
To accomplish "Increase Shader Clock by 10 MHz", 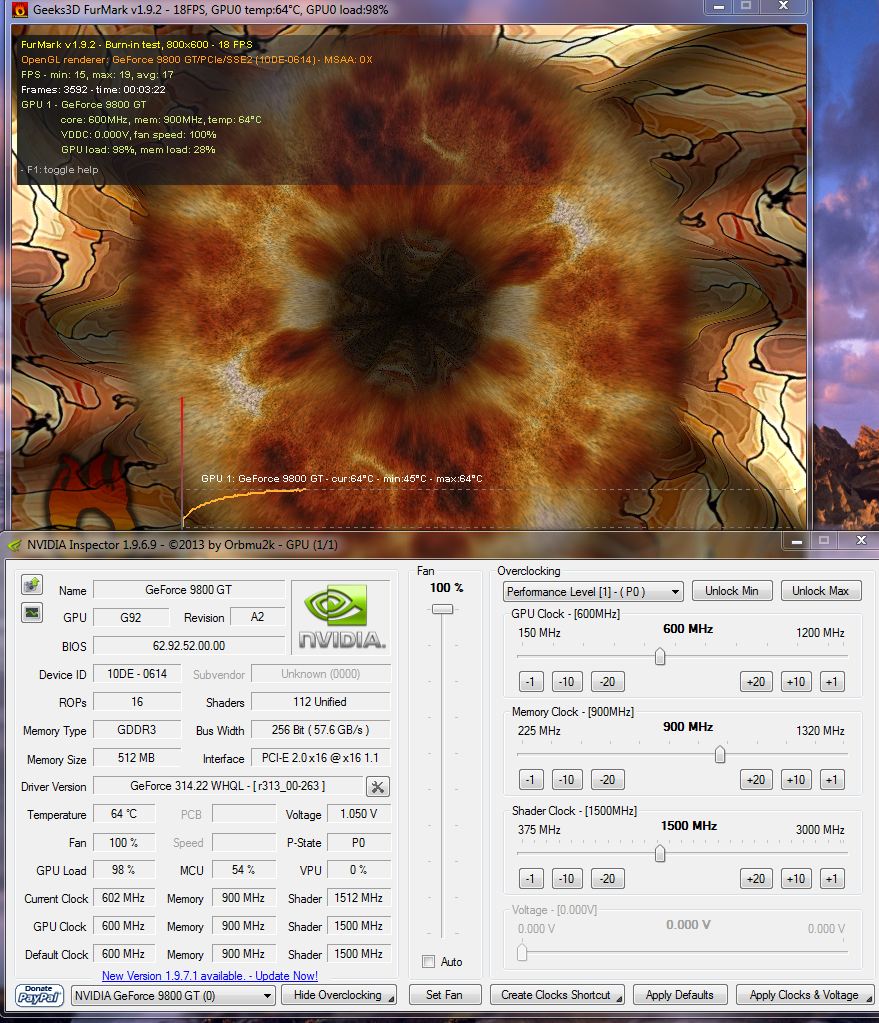I will point(795,879).
